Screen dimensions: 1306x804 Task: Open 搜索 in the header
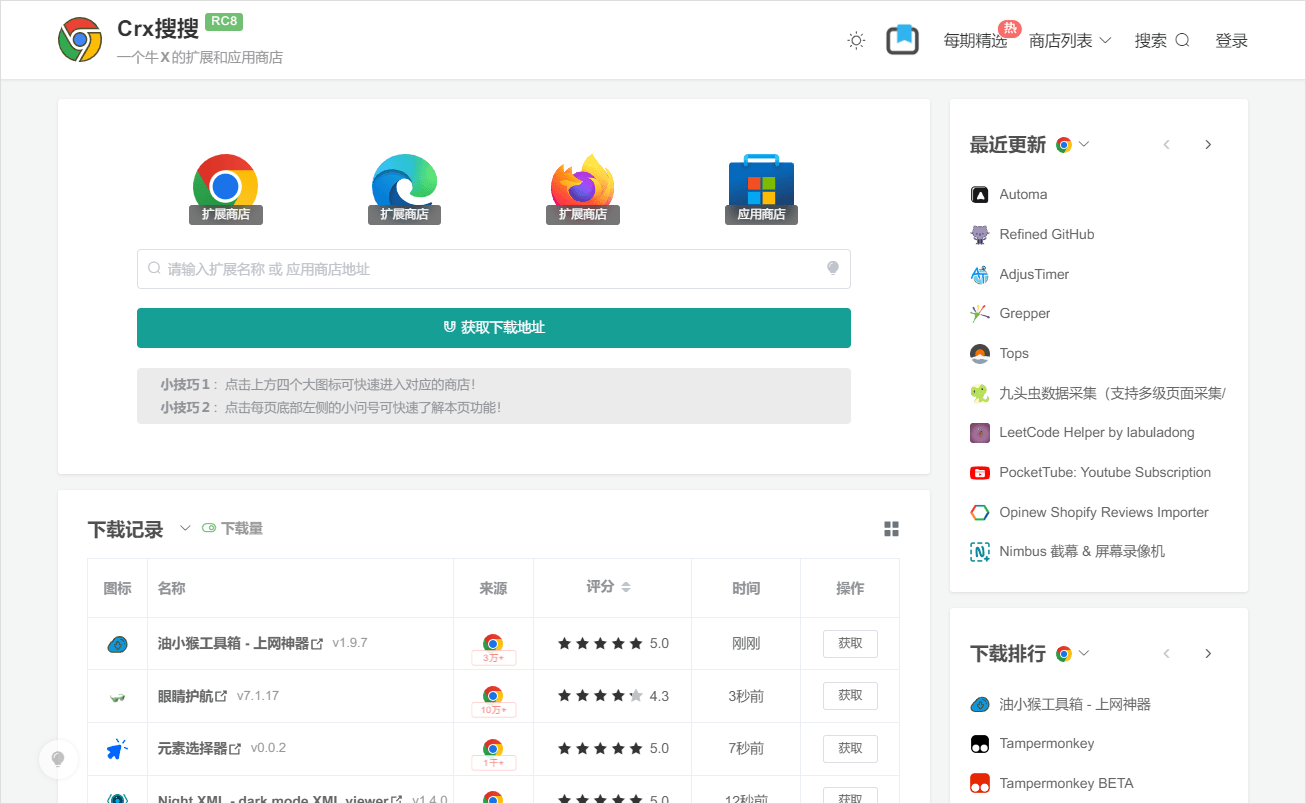click(1162, 41)
